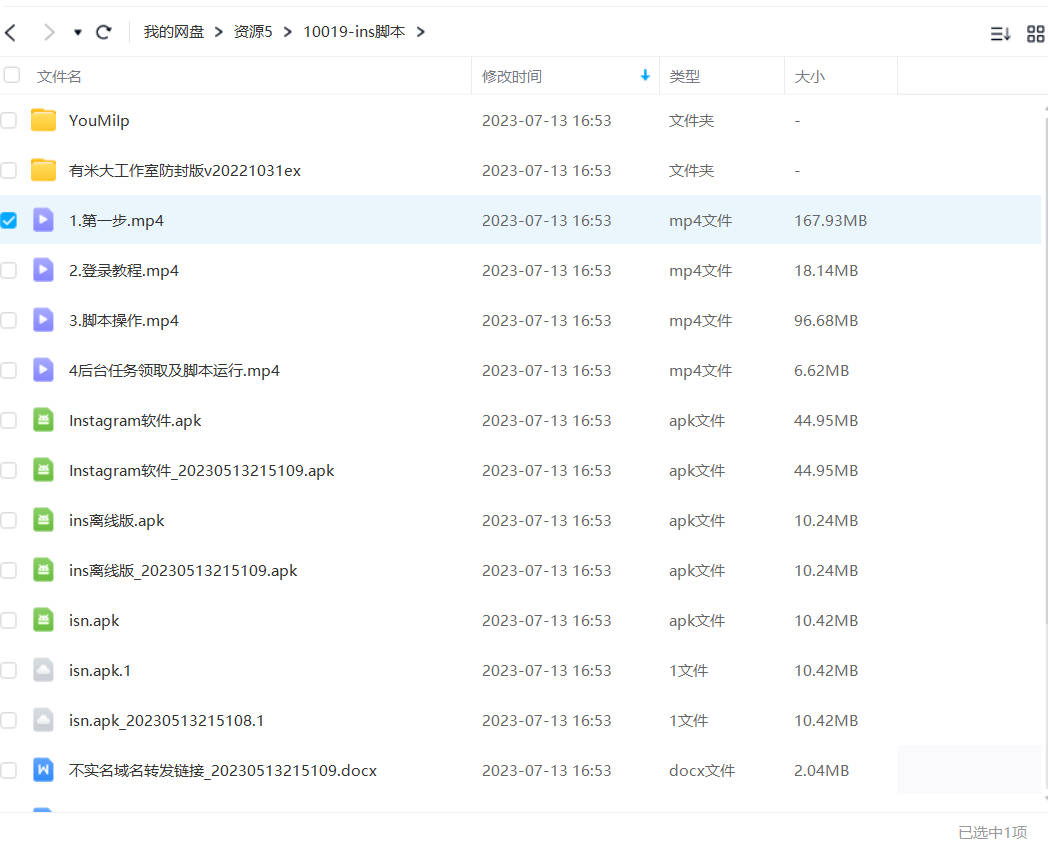
Task: Click video icon of 4后台任务领取及脚本运行.mp4
Action: coord(43,370)
